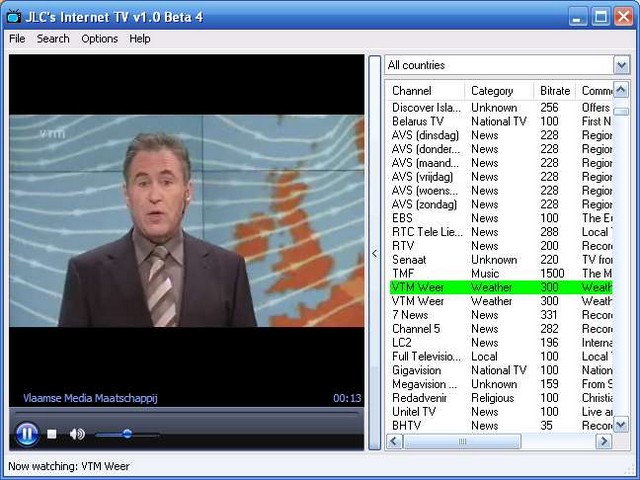The width and height of the screenshot is (640, 480).
Task: Click the Music category cell
Action: 485,273
